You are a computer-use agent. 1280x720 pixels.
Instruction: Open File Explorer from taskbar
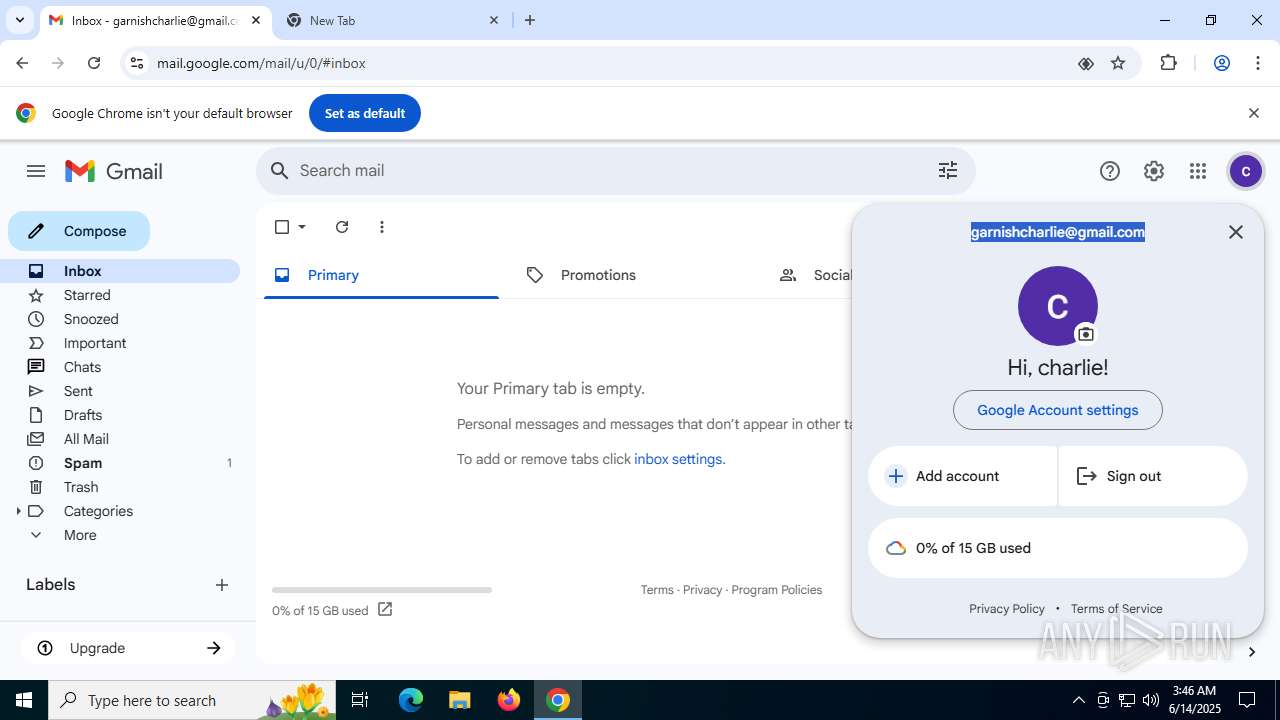459,700
